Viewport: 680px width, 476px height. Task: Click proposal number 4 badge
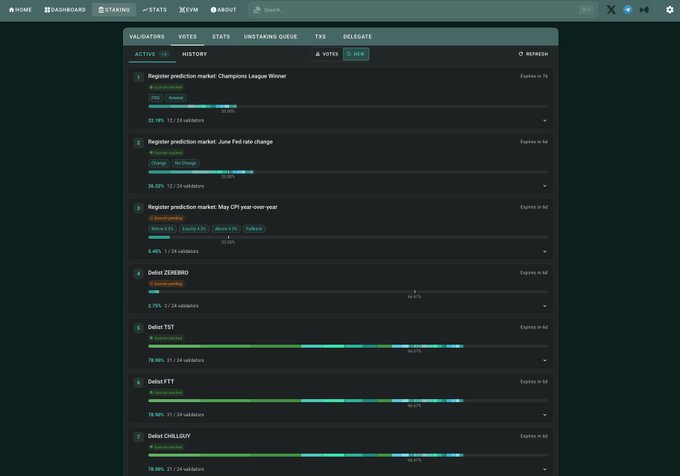tap(138, 274)
